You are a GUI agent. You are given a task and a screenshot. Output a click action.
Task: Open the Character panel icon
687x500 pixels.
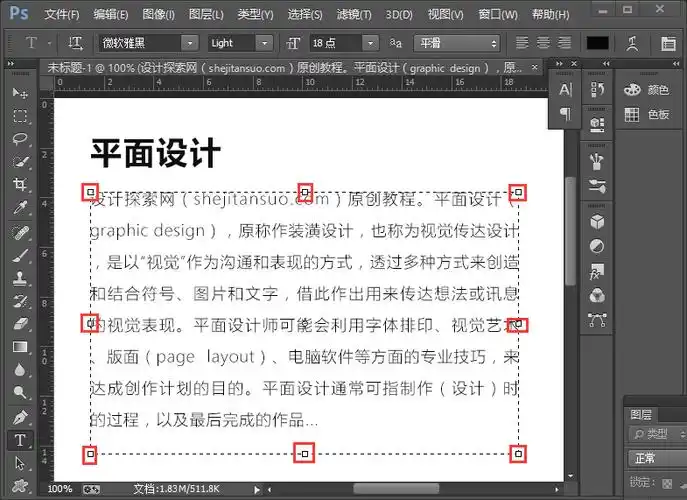[565, 90]
